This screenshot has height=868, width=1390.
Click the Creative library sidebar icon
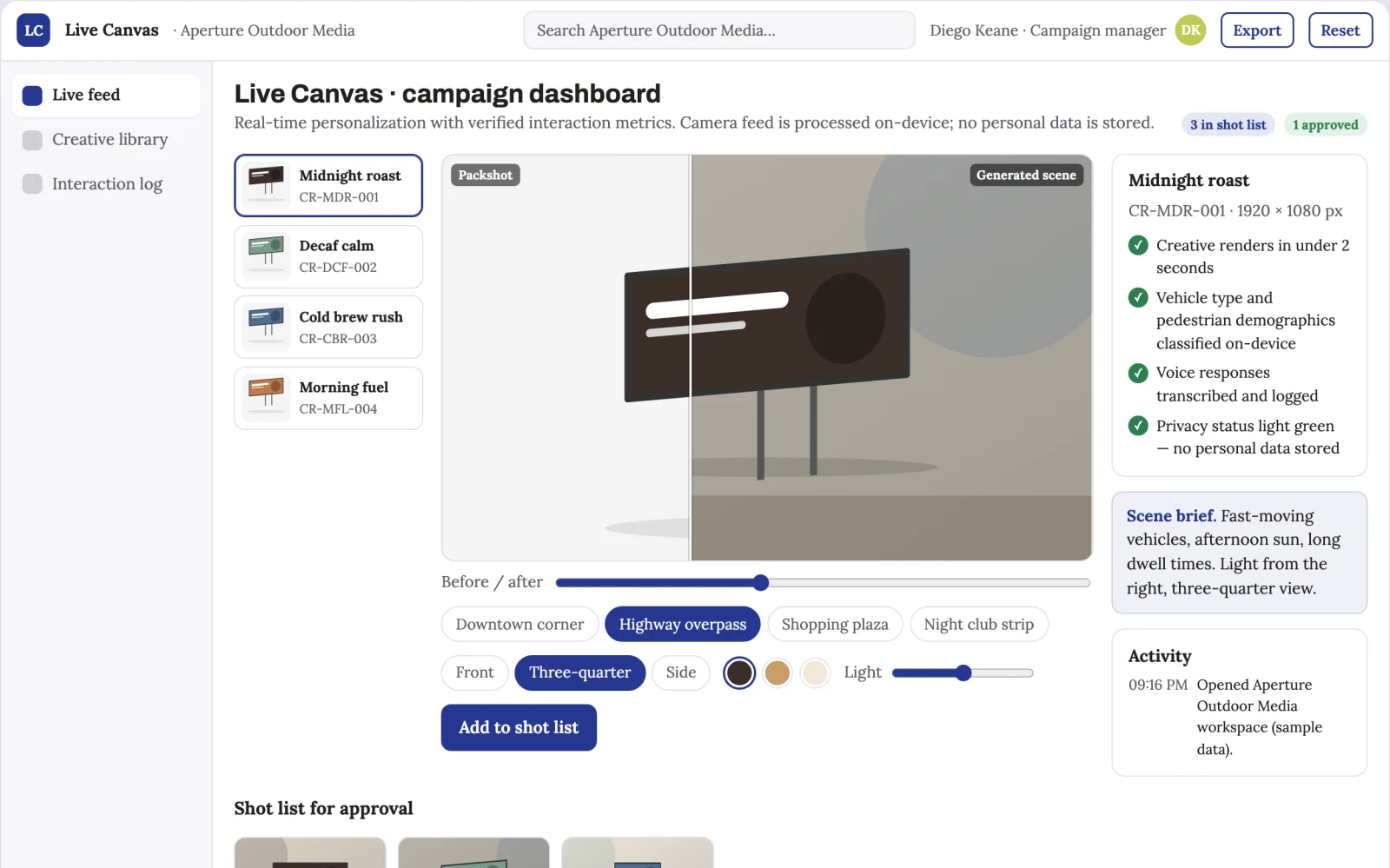[x=32, y=140]
